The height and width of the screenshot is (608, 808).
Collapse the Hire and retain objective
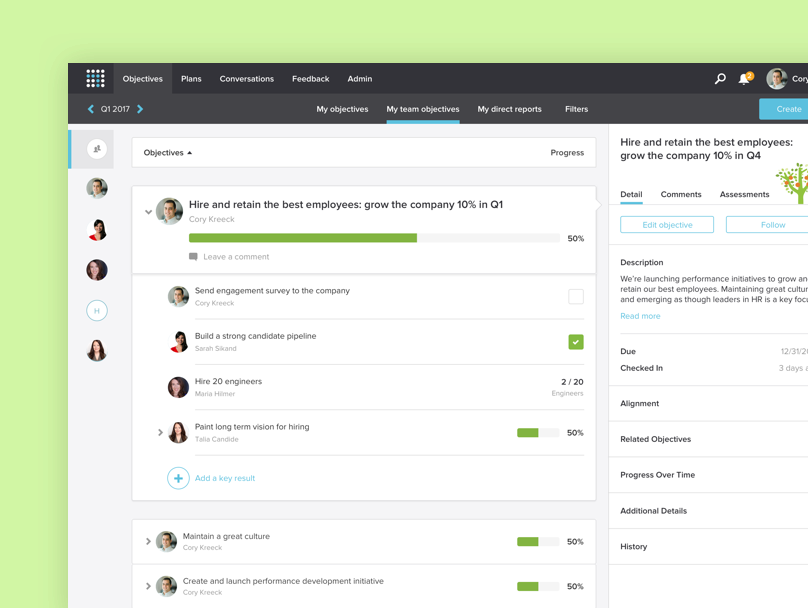[148, 212]
